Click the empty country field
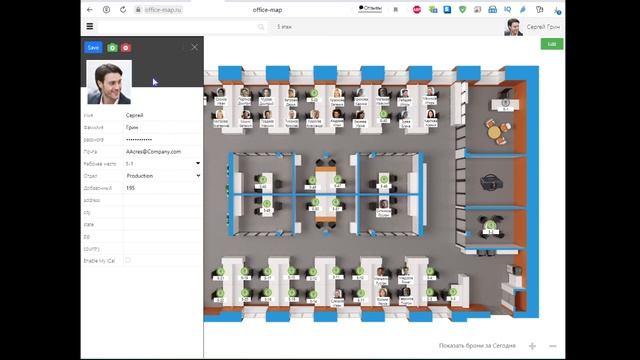 [163, 249]
